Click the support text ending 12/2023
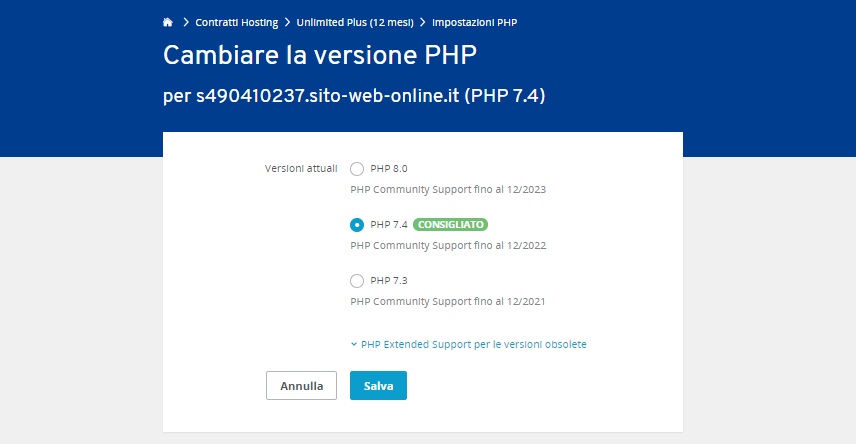This screenshot has height=444, width=856. click(448, 188)
